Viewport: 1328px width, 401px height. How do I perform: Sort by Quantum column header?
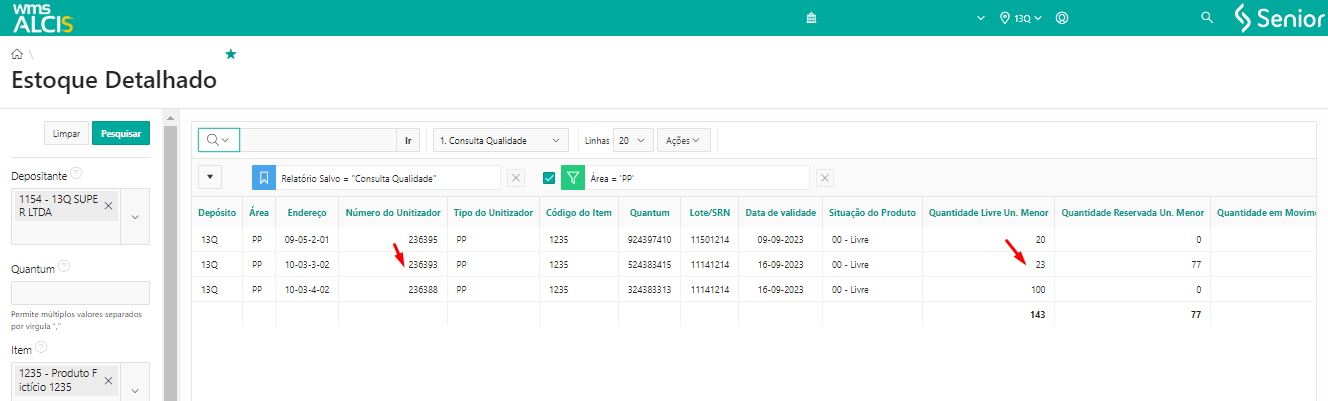649,213
